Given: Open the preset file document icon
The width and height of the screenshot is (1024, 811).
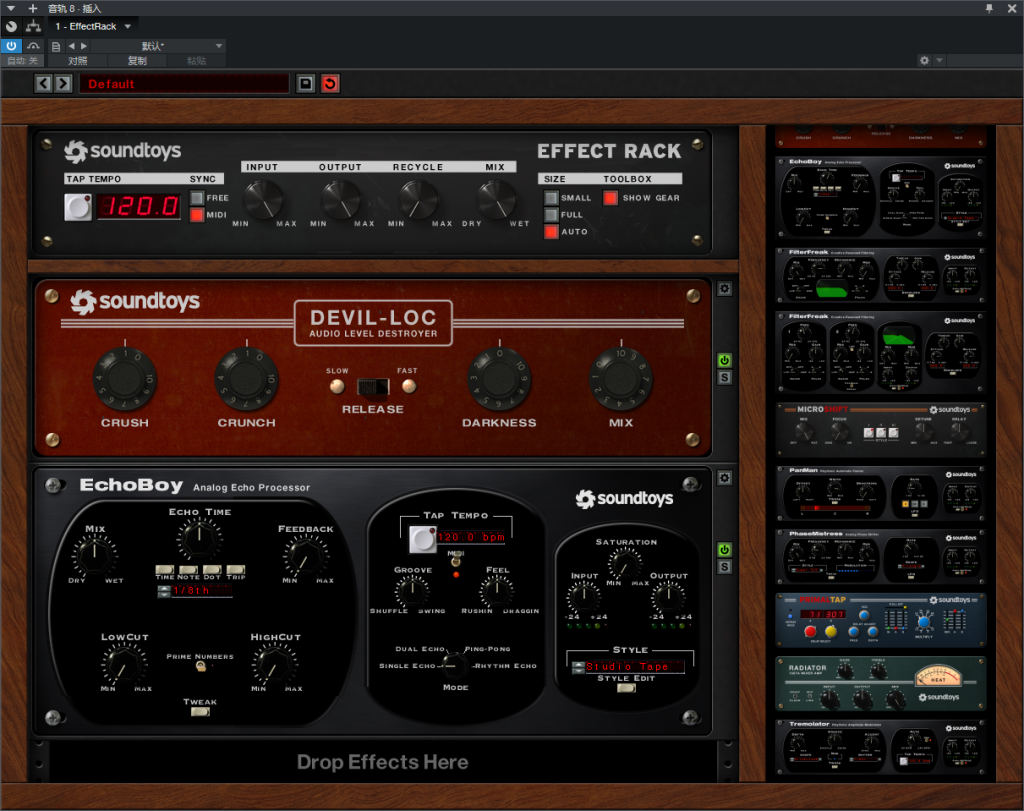Looking at the screenshot, I should tap(56, 46).
